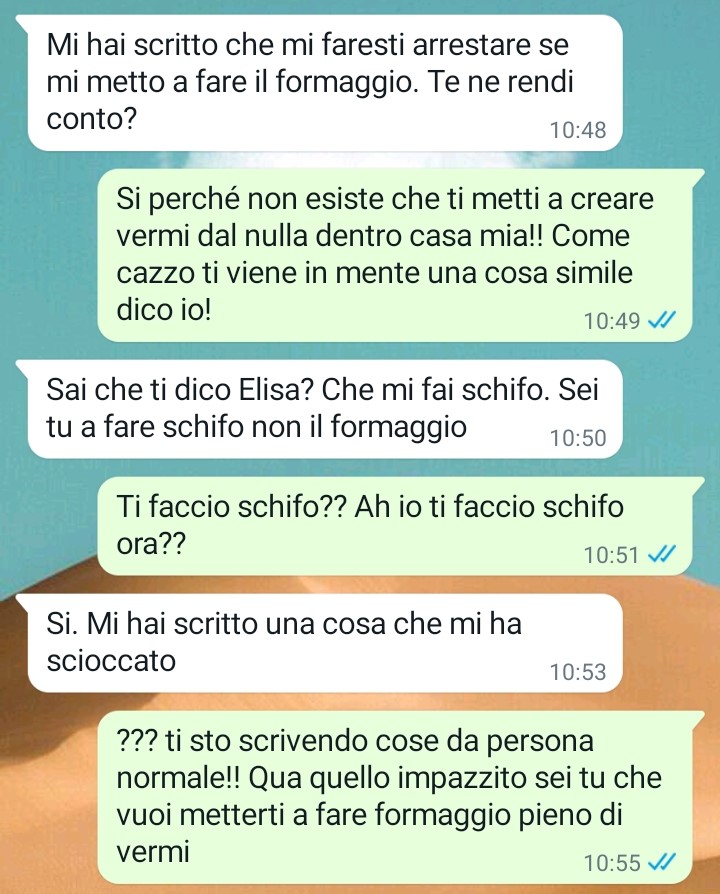Click the orange wallpaper left of the last message
Screen dimensions: 720x894
48,798
